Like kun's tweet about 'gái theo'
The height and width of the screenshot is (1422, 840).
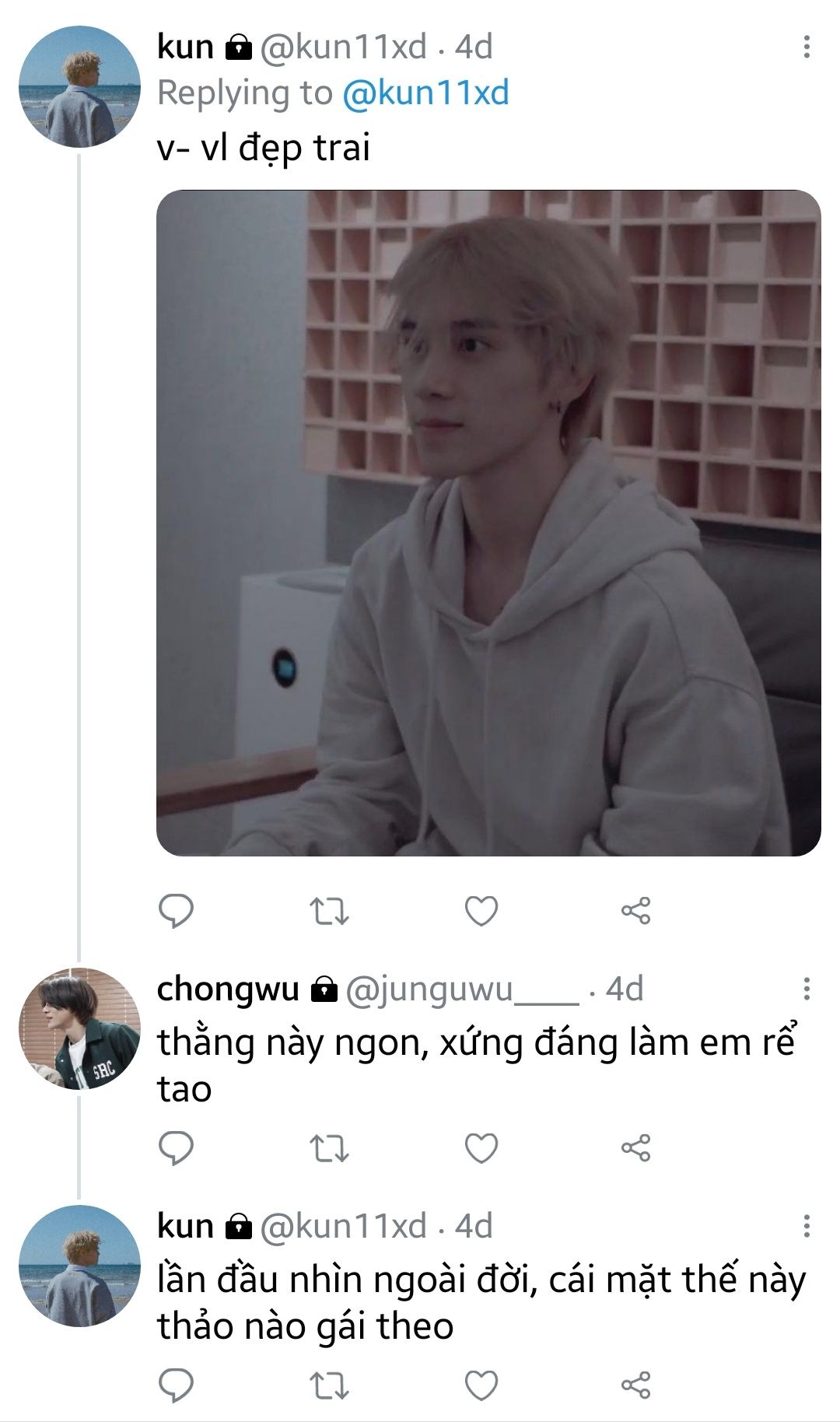481,1385
